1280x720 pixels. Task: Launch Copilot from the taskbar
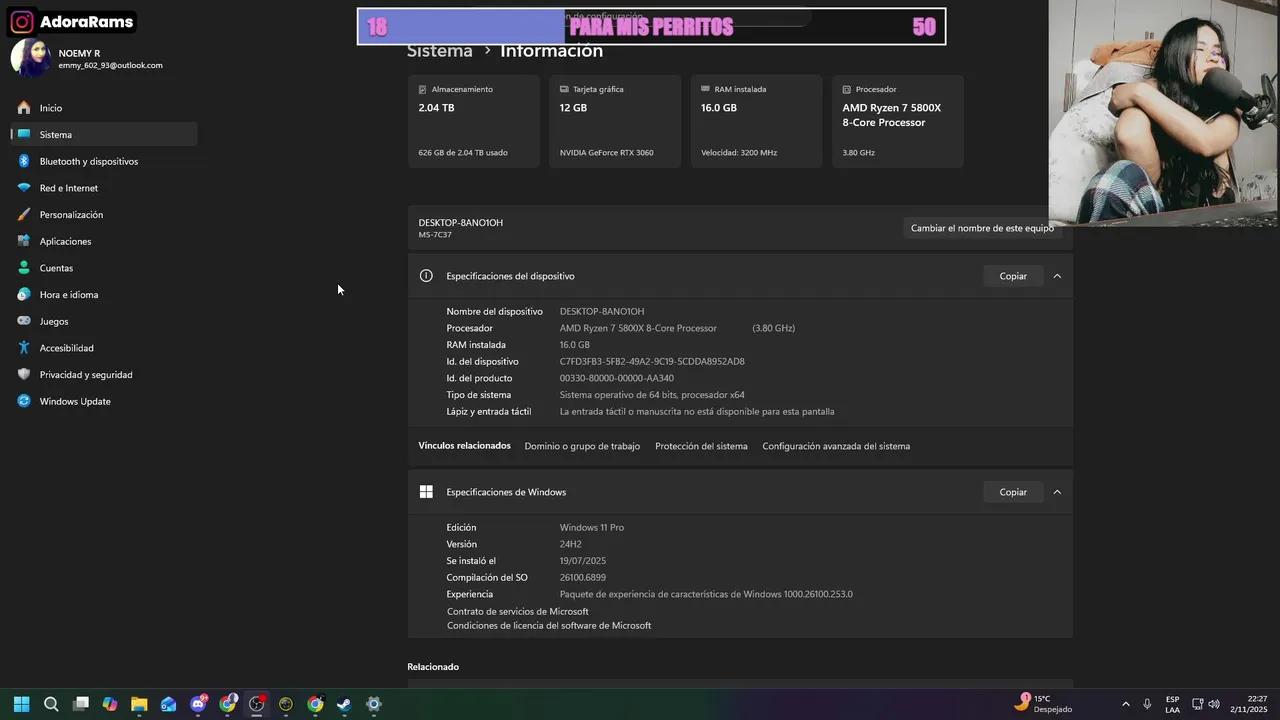pyautogui.click(x=110, y=704)
